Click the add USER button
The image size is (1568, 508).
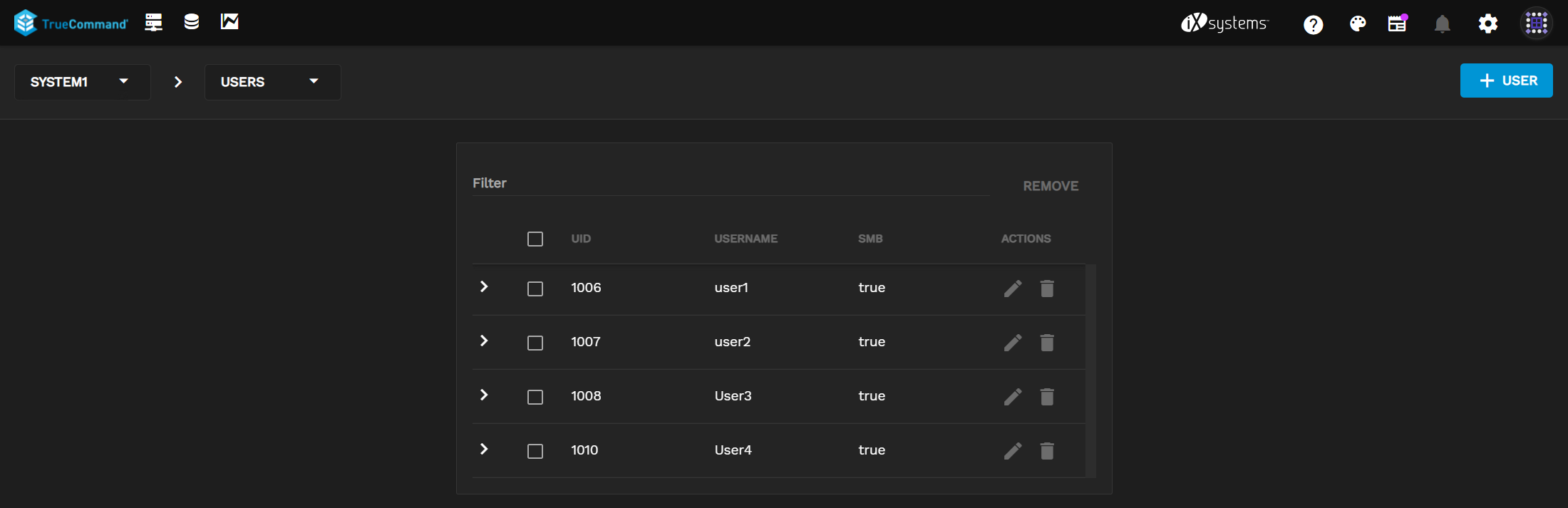[1506, 81]
